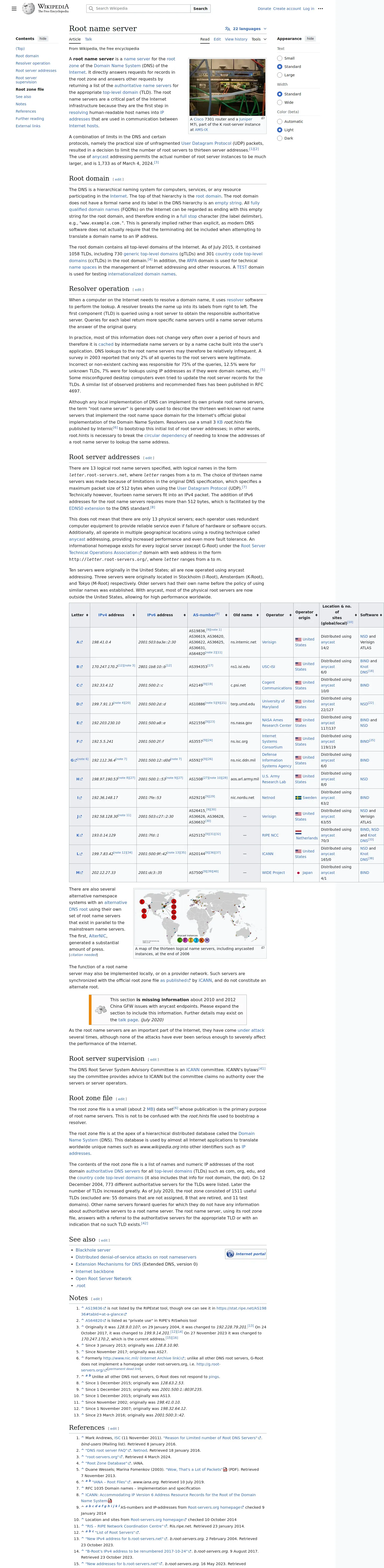This screenshot has width=384, height=1568.
Task: Select Standard page width
Action: click(x=279, y=94)
